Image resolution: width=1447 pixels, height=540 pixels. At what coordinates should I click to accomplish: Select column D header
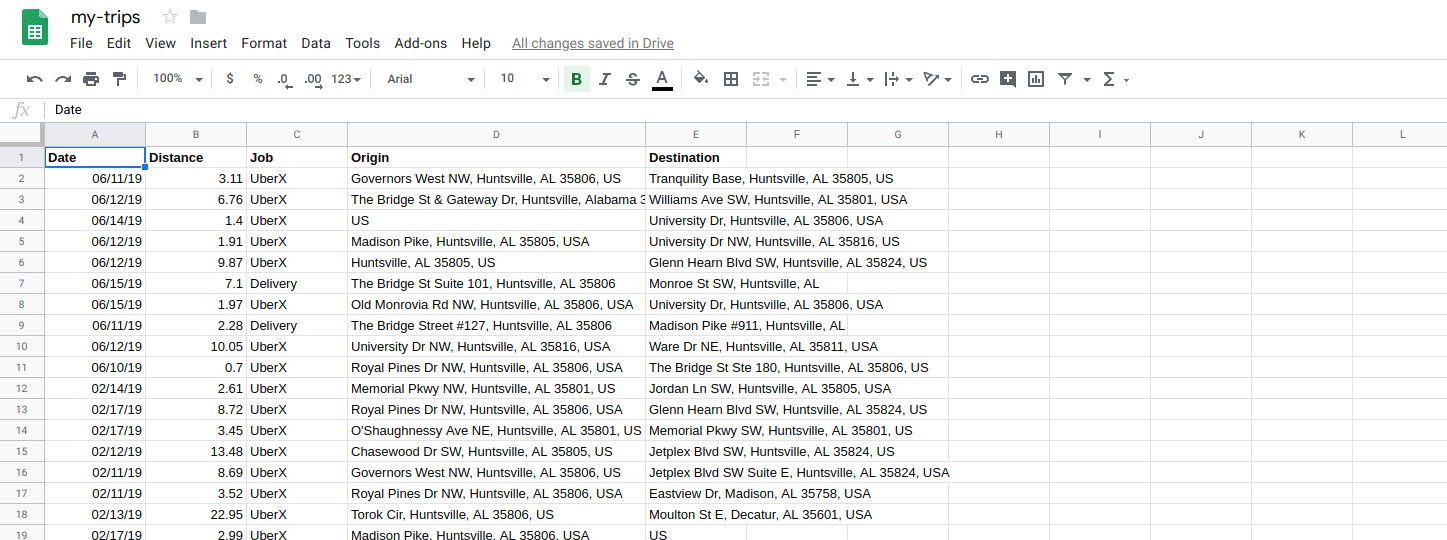point(496,134)
